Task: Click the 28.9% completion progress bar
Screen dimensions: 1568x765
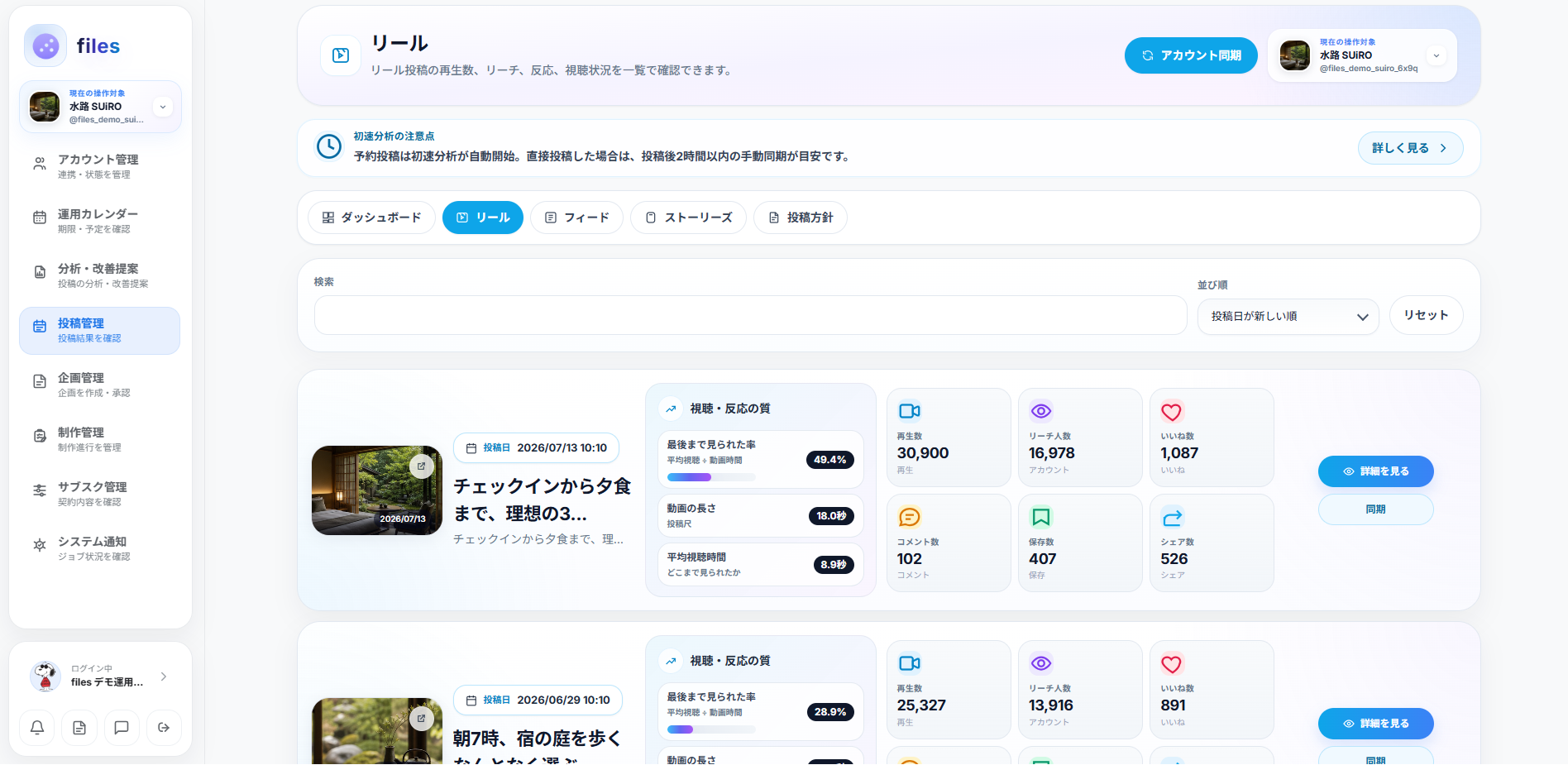Action: point(711,729)
